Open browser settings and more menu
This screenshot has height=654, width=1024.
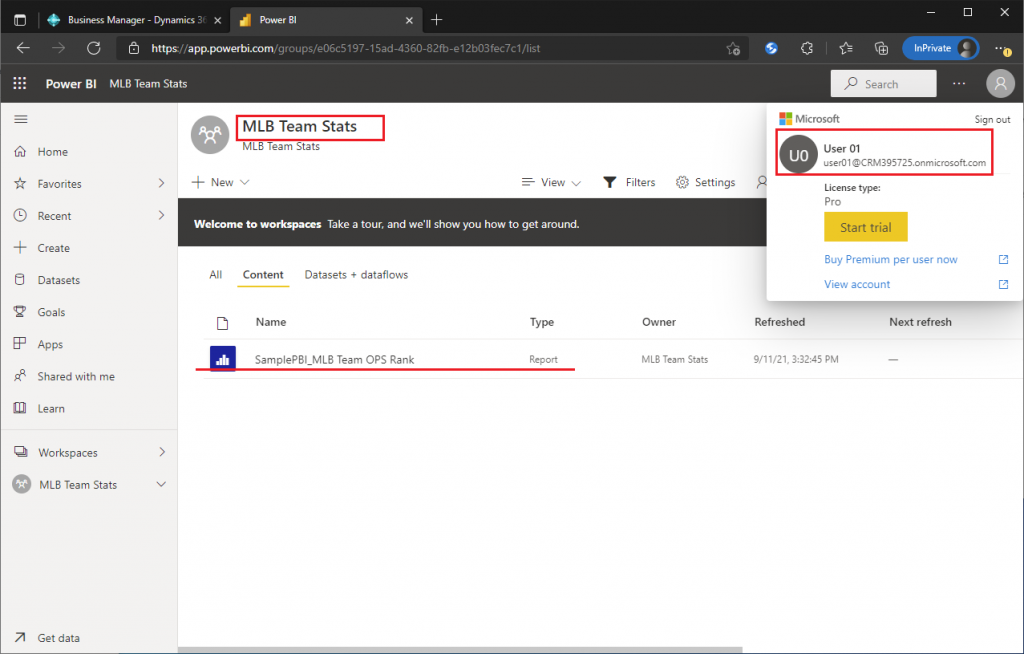[x=1002, y=48]
